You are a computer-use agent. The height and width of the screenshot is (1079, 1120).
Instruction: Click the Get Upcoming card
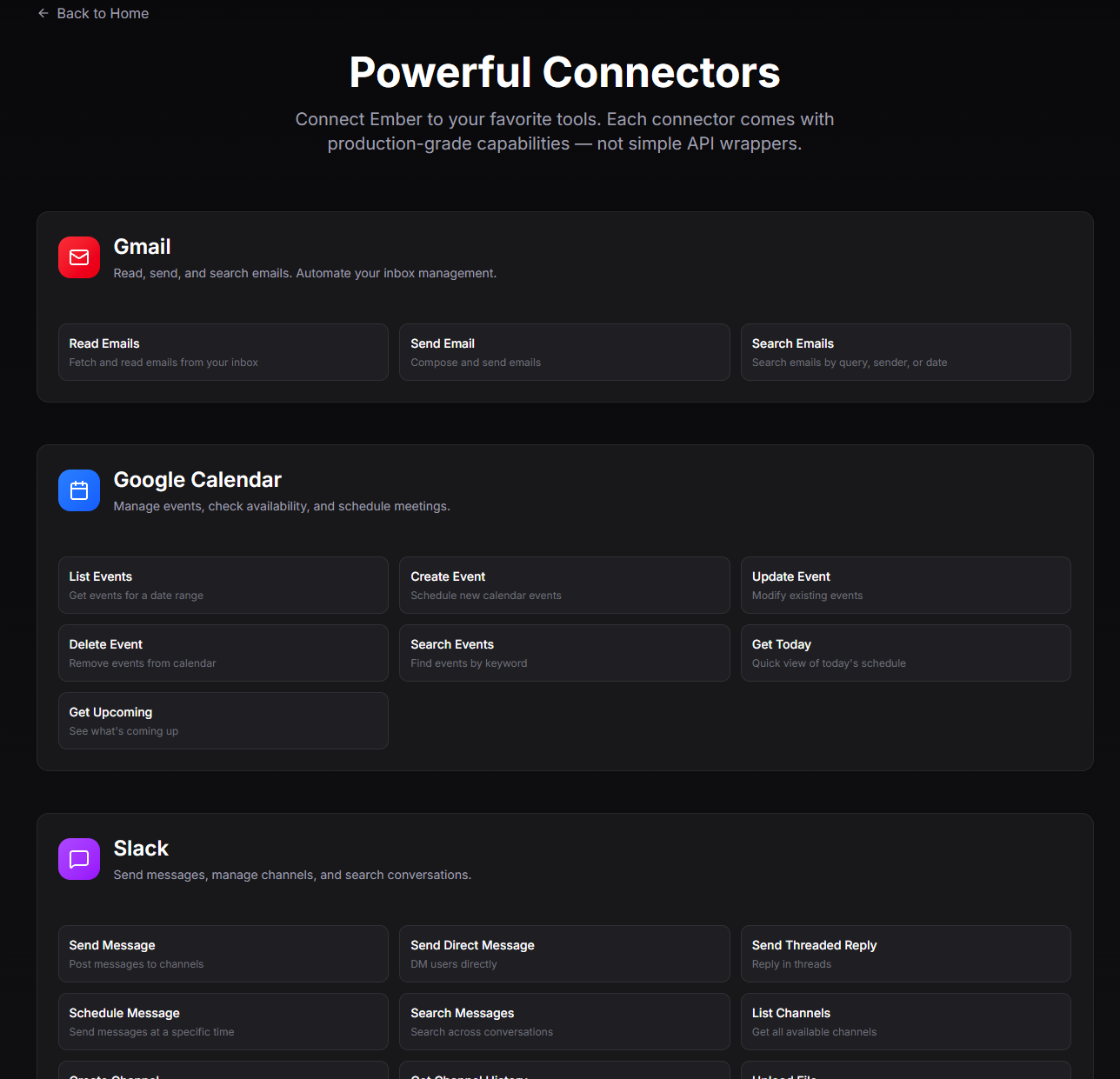223,721
